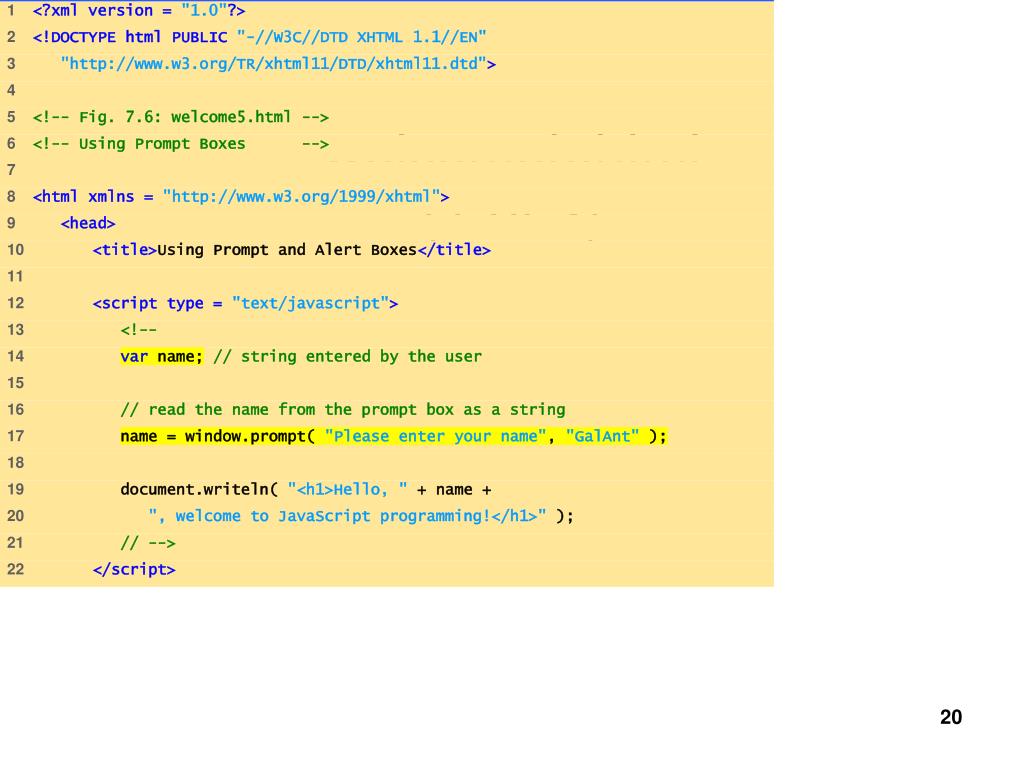Select the title 'Using Prompt and Alert Boxes'
Viewport: 1024px width, 768px height.
pyautogui.click(x=287, y=250)
